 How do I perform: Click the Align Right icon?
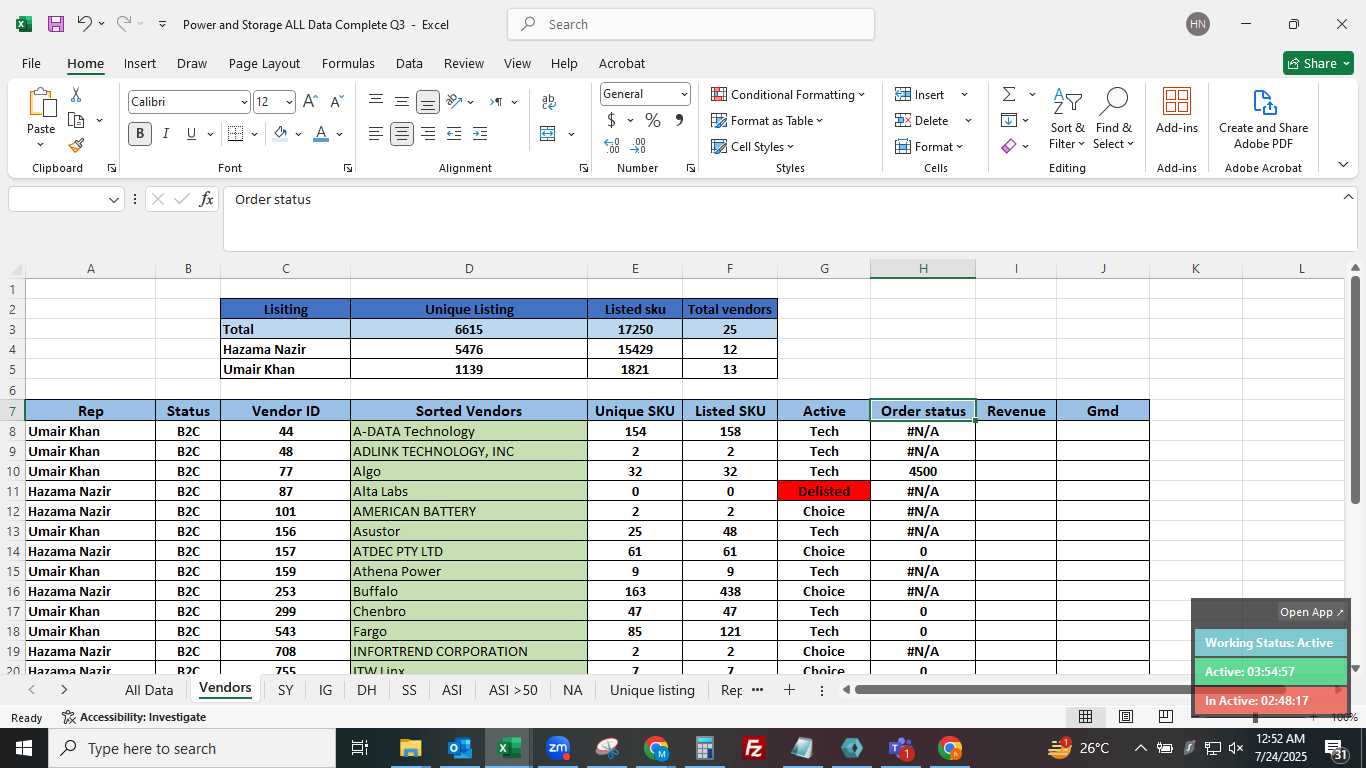tap(428, 133)
